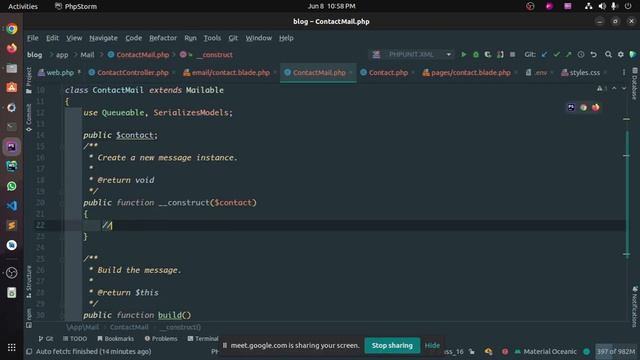This screenshot has height=360, width=640.
Task: Click 'blog' in the navigation breadcrumb
Action: 35,54
